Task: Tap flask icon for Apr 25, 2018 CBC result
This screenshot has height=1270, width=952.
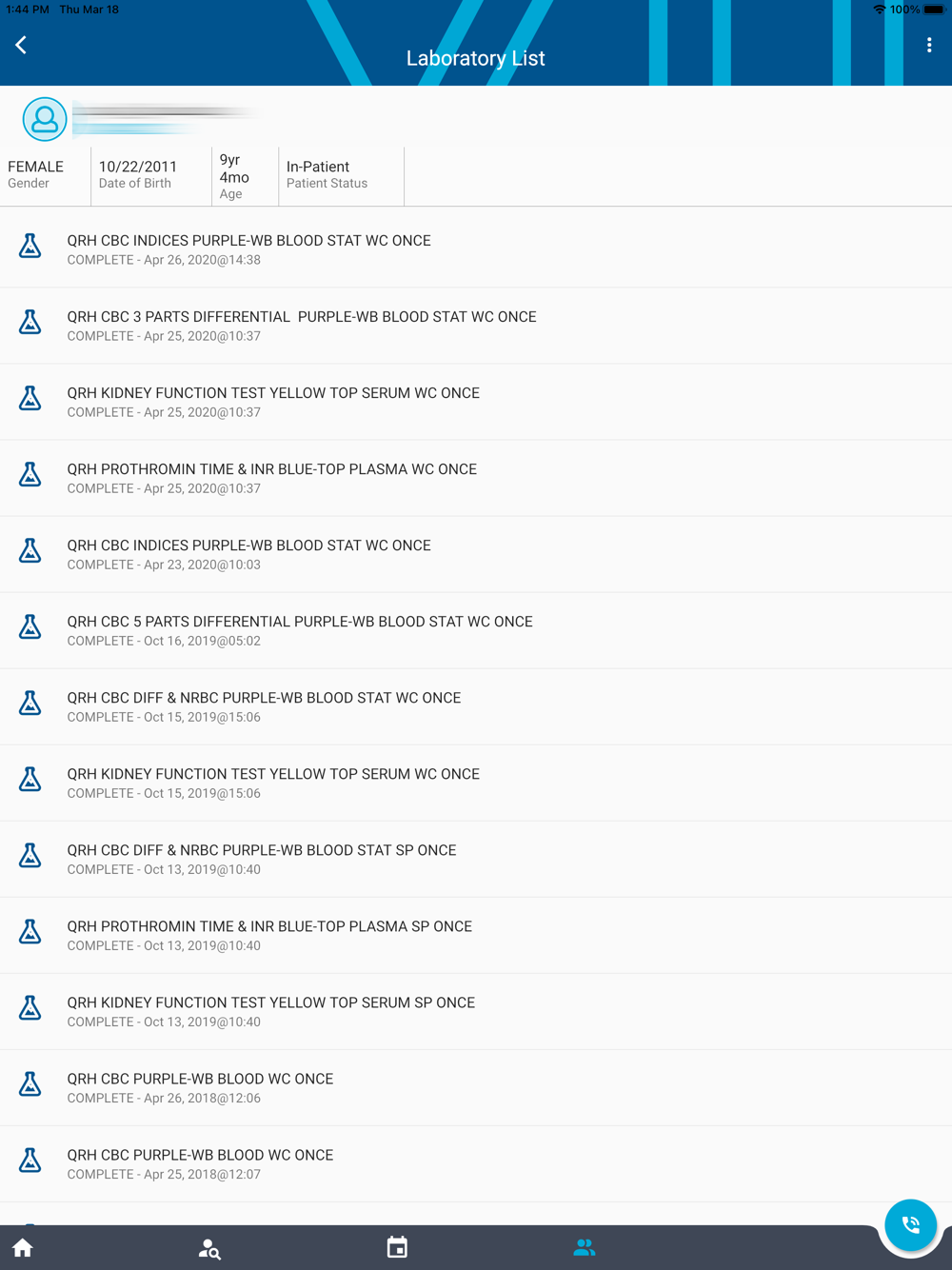Action: pos(30,1161)
